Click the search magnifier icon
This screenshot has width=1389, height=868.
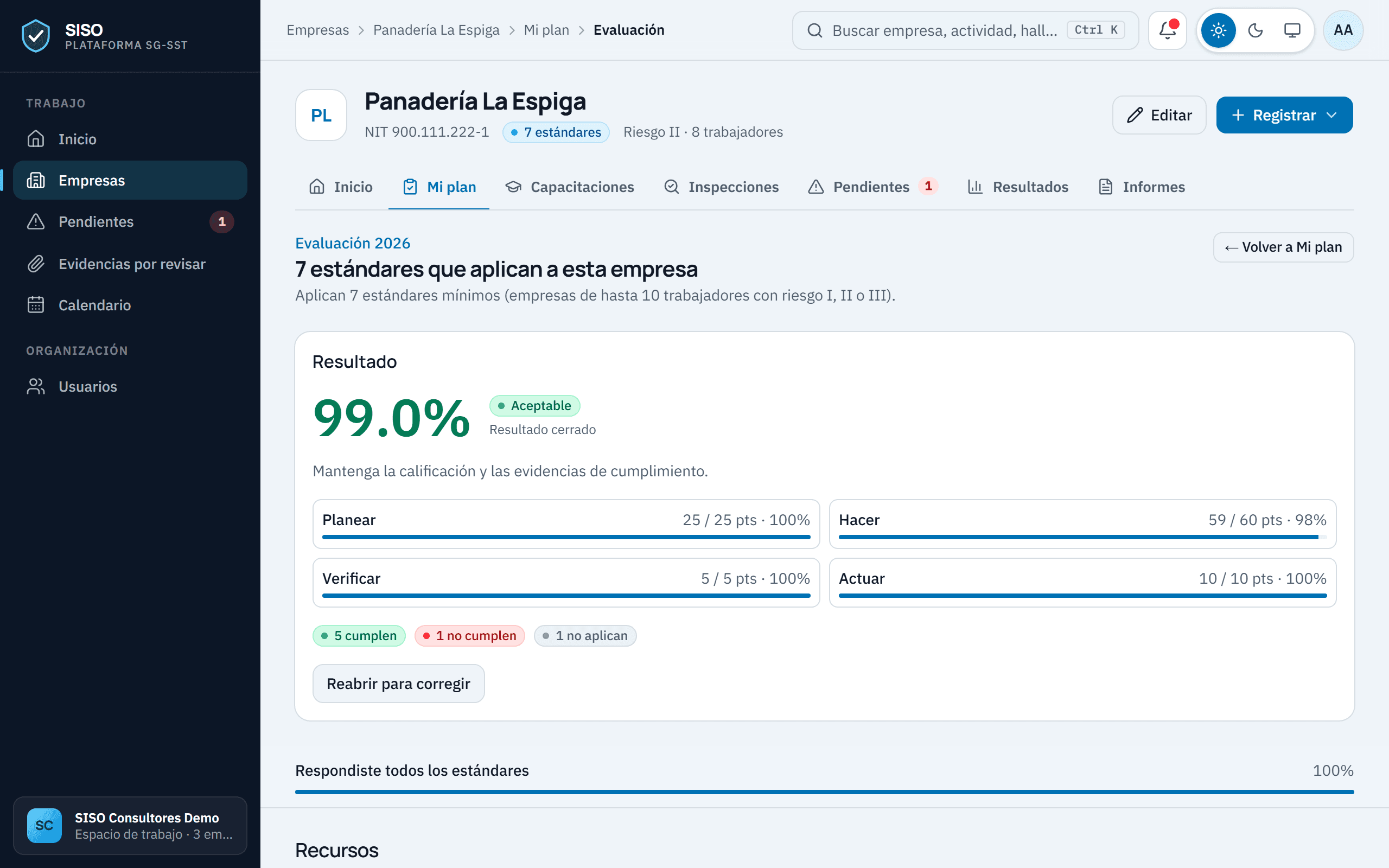814,30
